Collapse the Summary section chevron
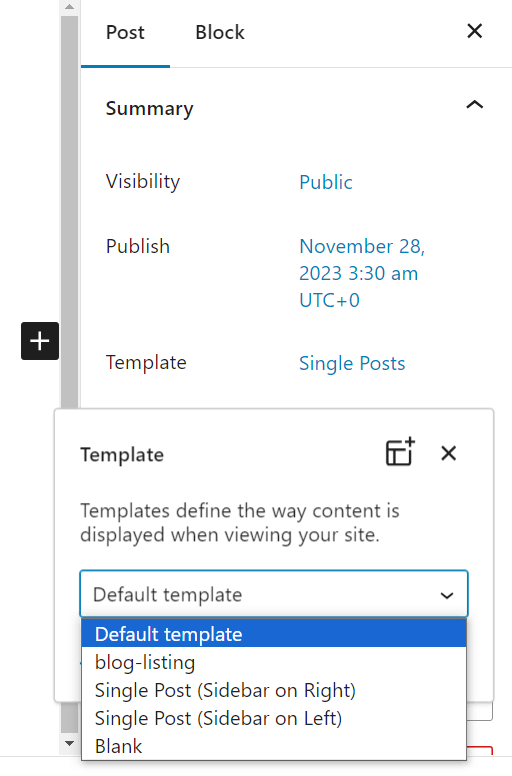The height and width of the screenshot is (776, 512). coord(474,105)
